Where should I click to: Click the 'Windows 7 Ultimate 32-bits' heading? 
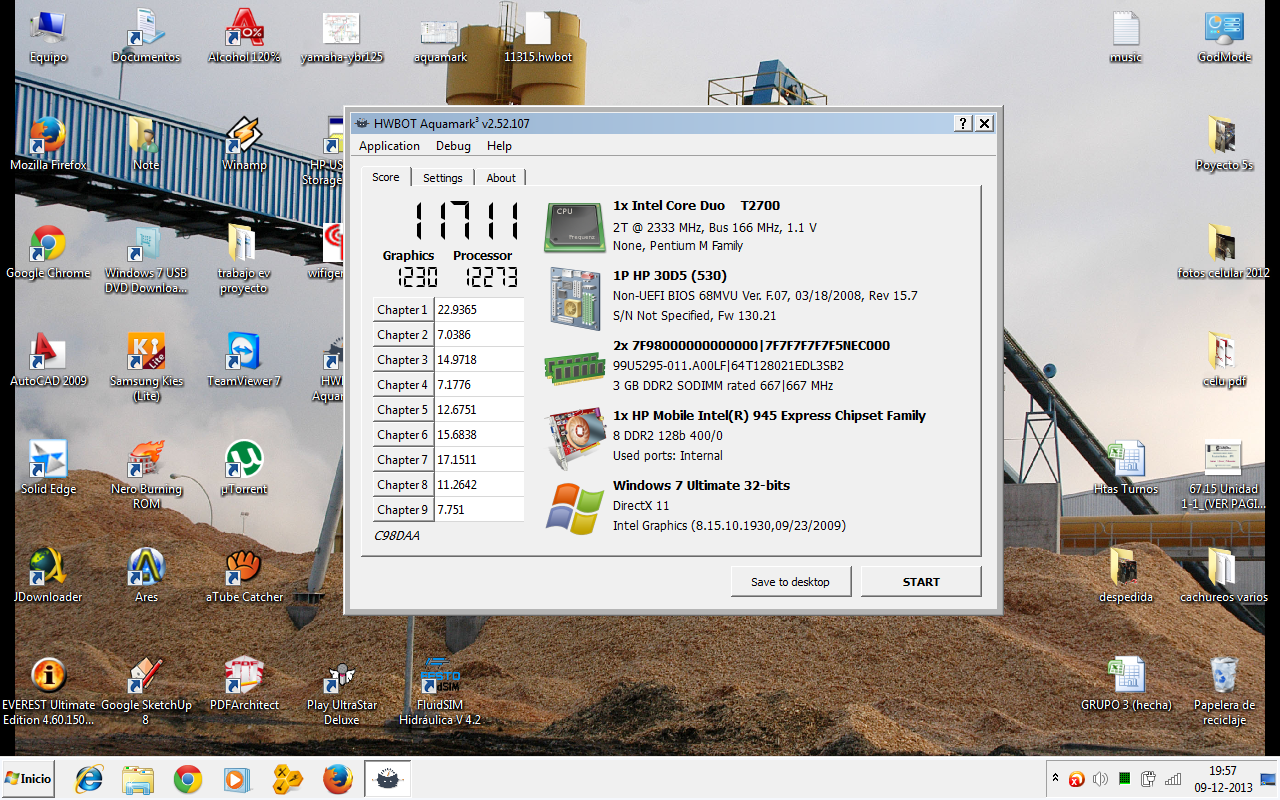coord(701,486)
